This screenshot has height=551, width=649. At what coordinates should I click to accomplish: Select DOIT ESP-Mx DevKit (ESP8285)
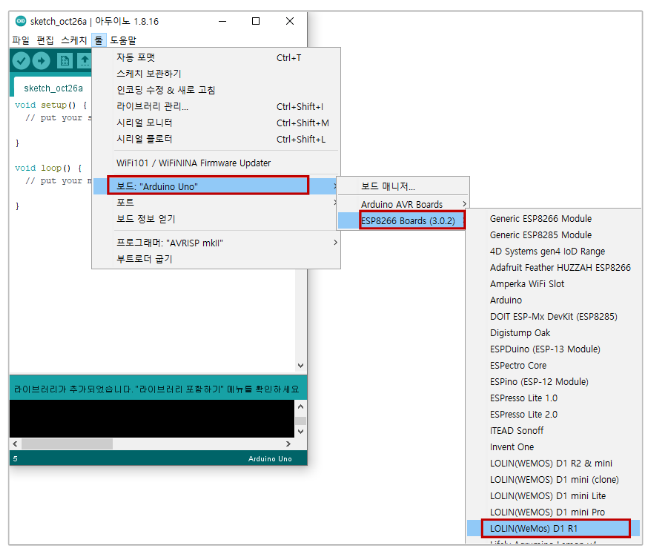[x=554, y=316]
